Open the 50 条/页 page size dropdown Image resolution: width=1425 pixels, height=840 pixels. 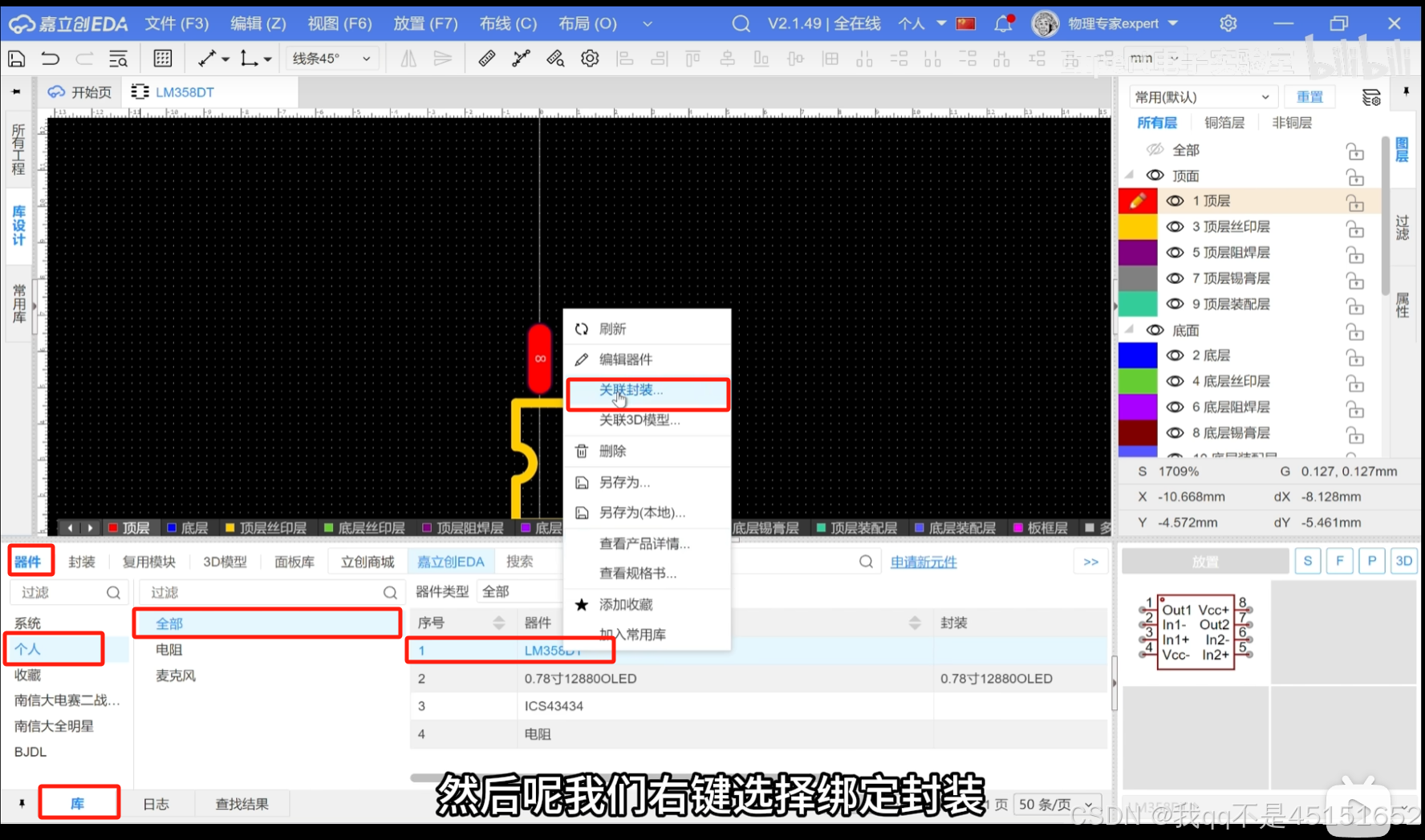(1056, 804)
